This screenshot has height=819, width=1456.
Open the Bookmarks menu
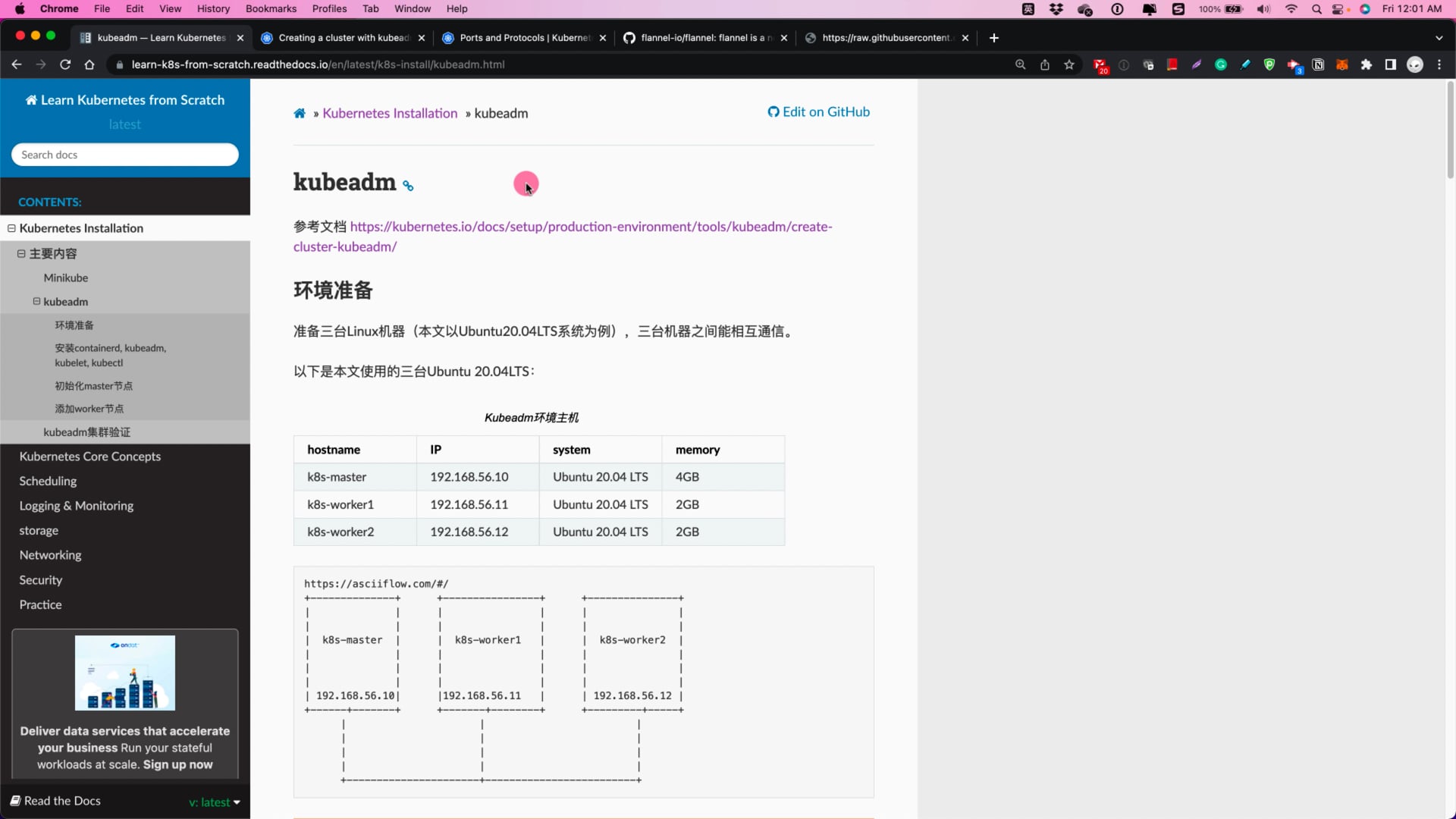271,8
